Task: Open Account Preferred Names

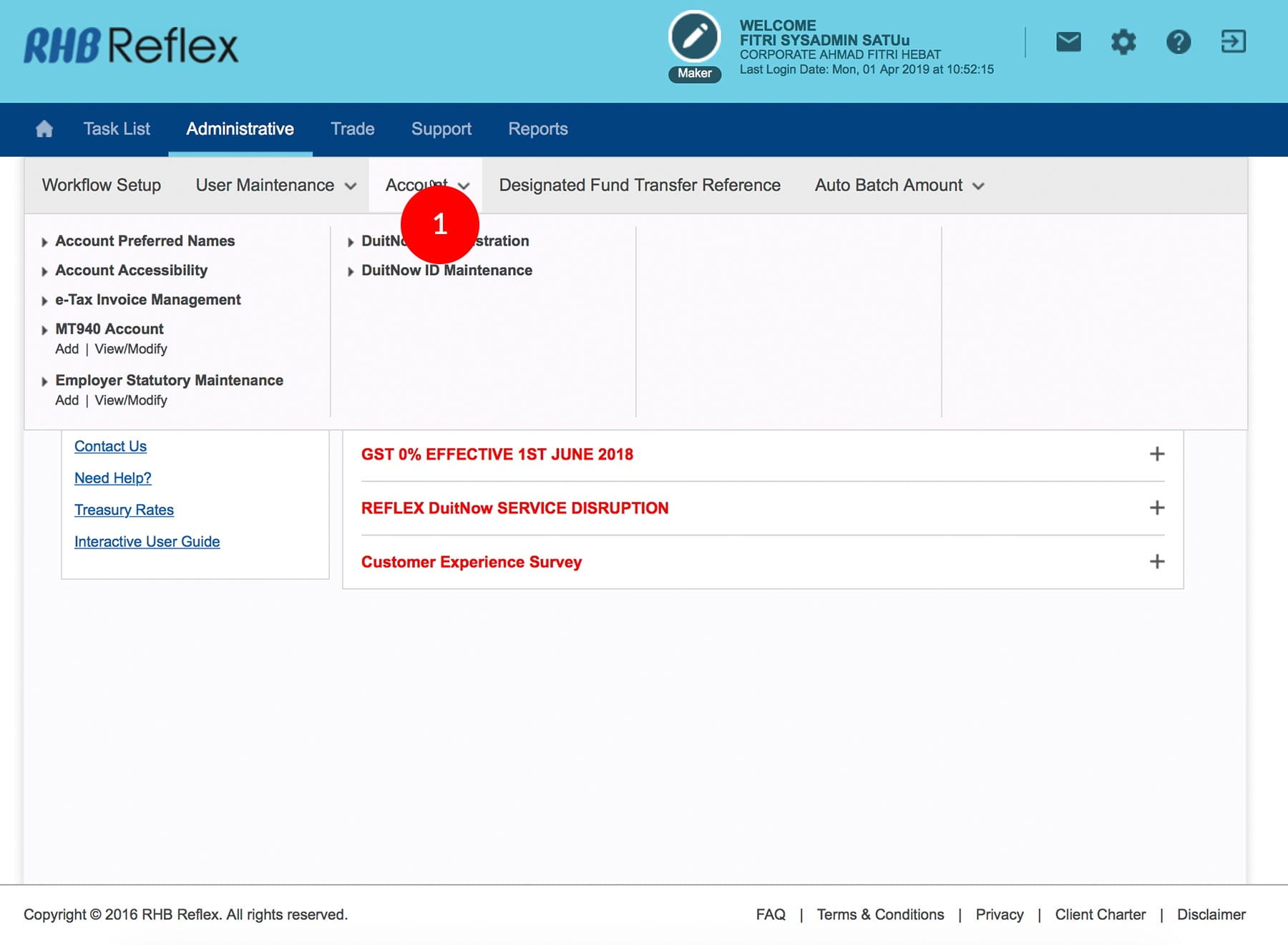Action: [145, 241]
